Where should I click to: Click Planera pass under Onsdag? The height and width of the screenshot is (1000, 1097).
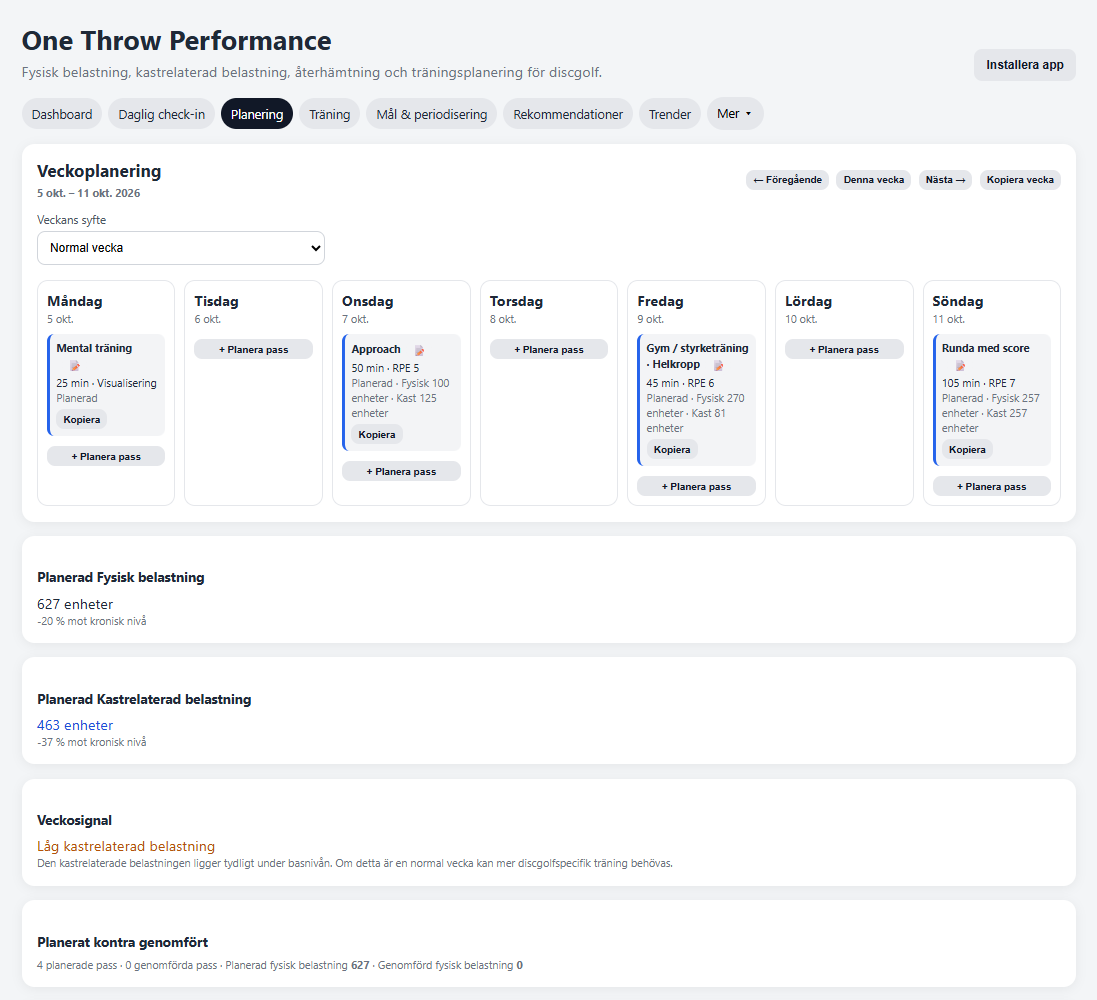(402, 472)
